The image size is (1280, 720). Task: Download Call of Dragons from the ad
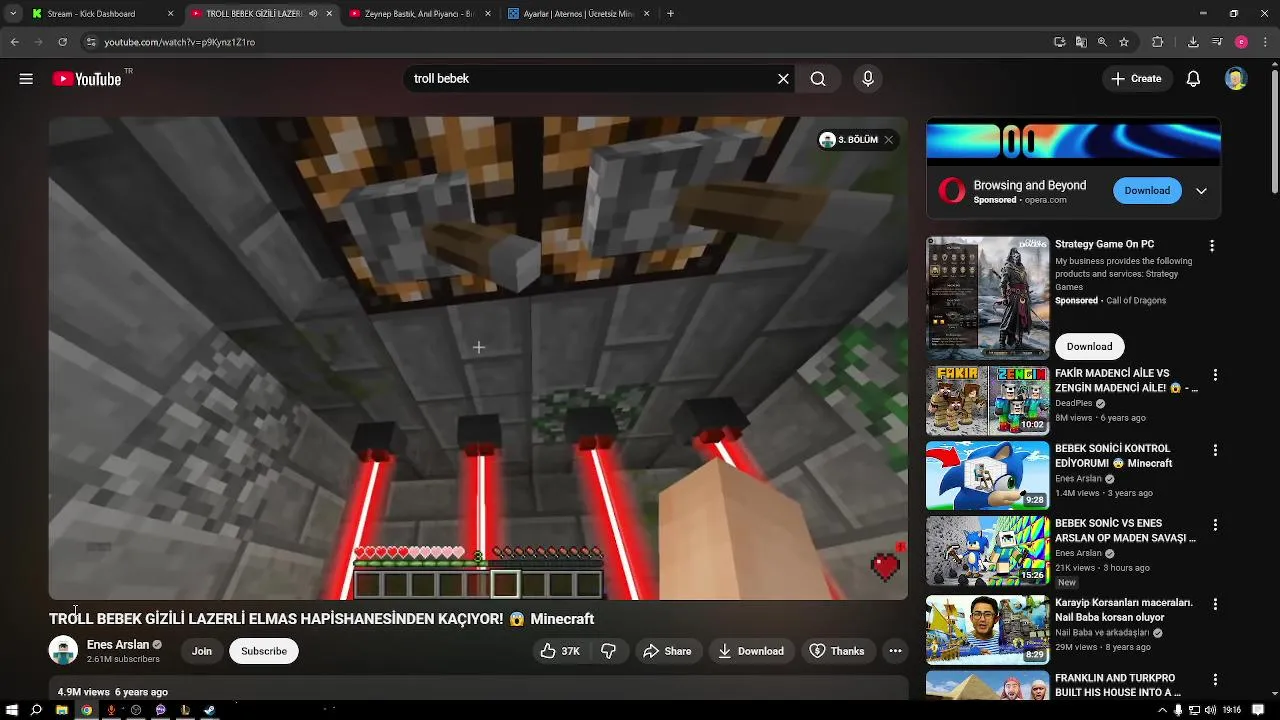[x=1089, y=346]
